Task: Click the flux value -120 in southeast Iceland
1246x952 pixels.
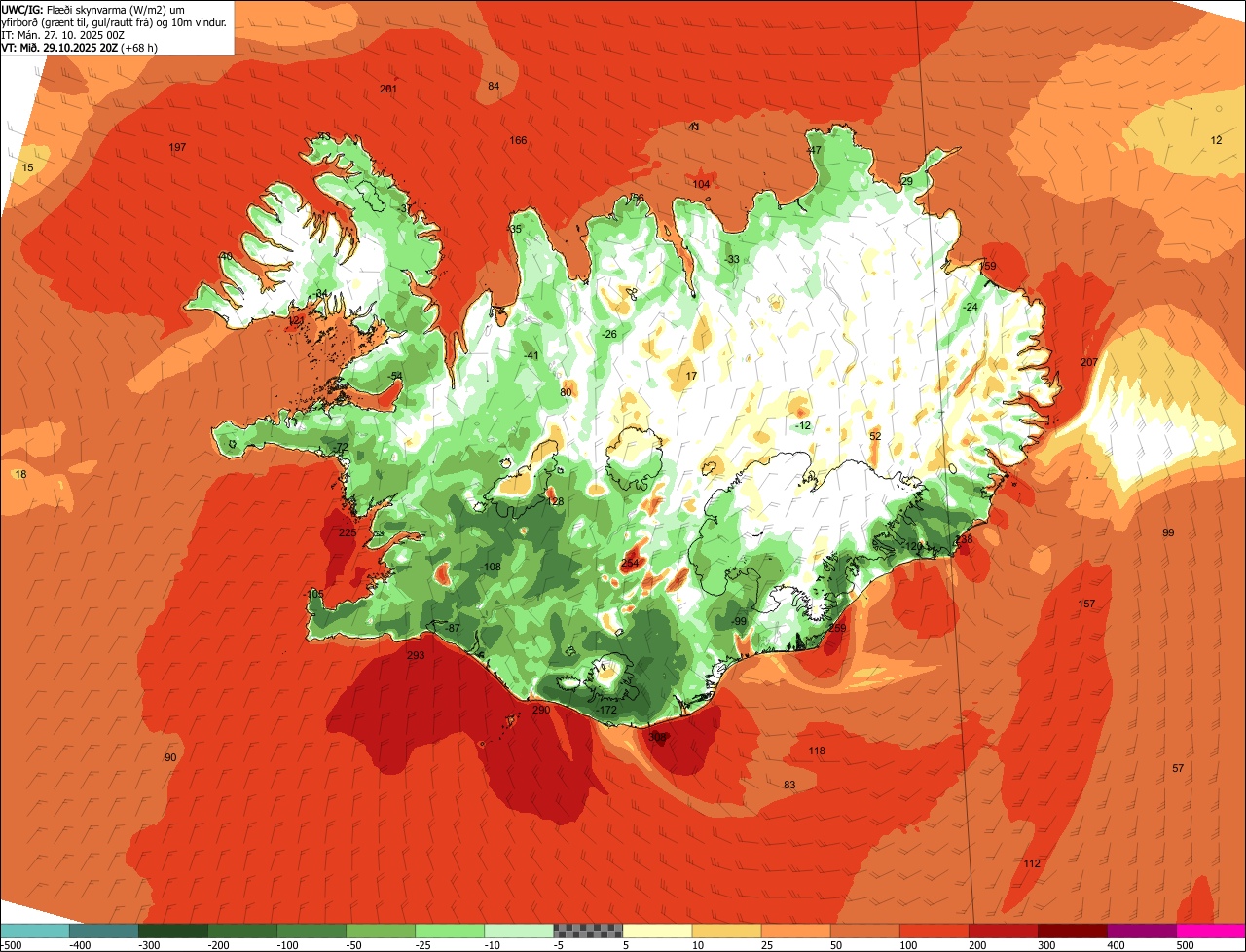Action: pyautogui.click(x=911, y=546)
